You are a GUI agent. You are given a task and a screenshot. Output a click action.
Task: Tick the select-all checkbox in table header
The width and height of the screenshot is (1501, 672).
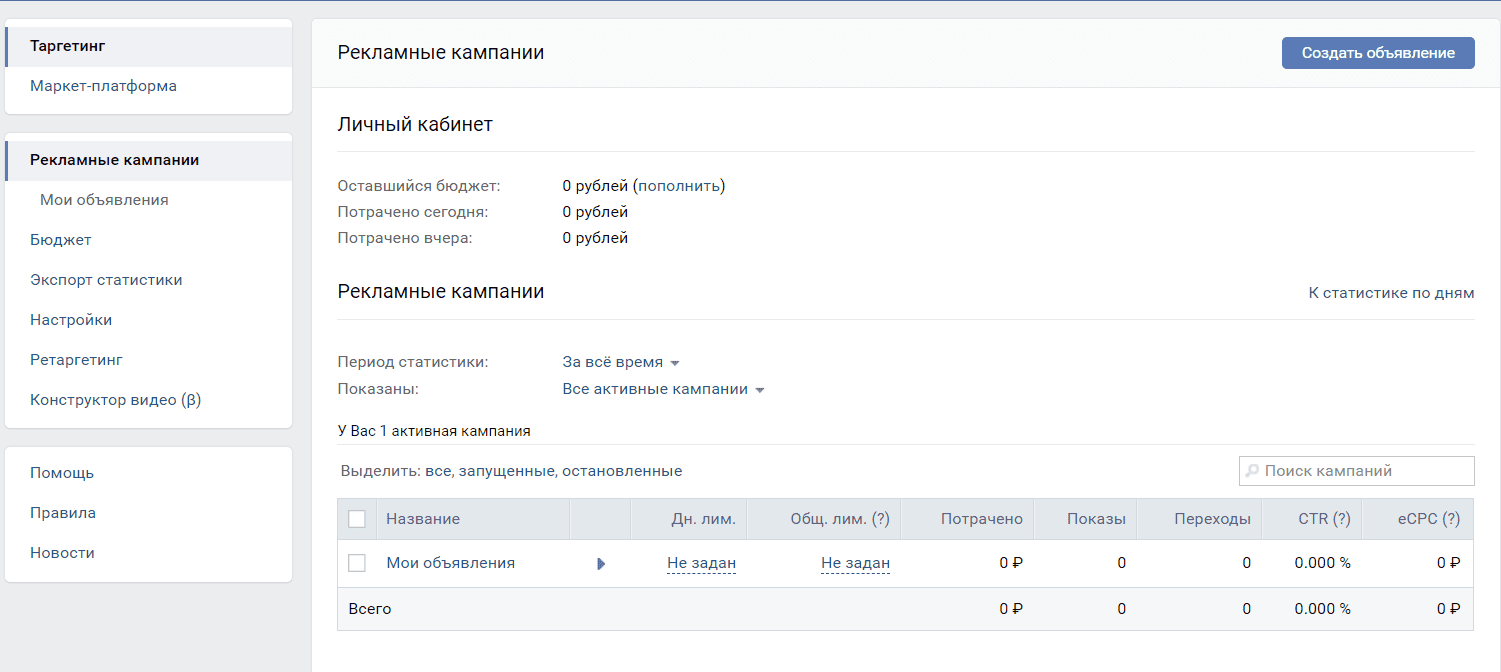356,519
